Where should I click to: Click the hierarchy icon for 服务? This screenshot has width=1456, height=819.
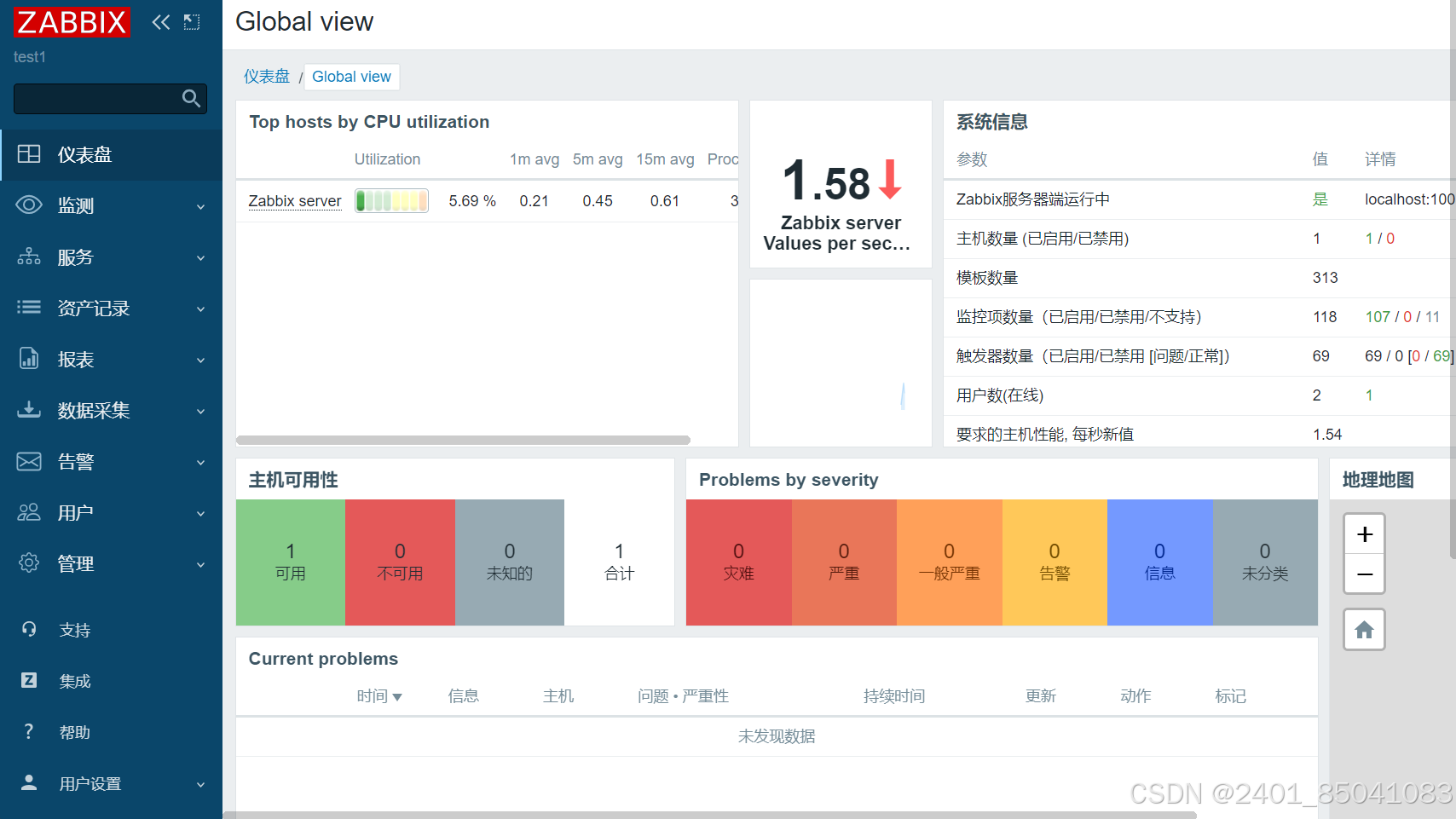tap(29, 256)
